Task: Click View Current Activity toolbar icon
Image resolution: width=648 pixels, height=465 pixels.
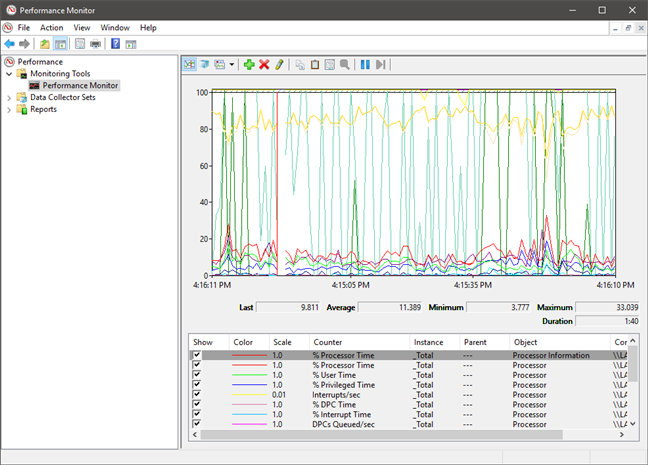Action: point(190,64)
